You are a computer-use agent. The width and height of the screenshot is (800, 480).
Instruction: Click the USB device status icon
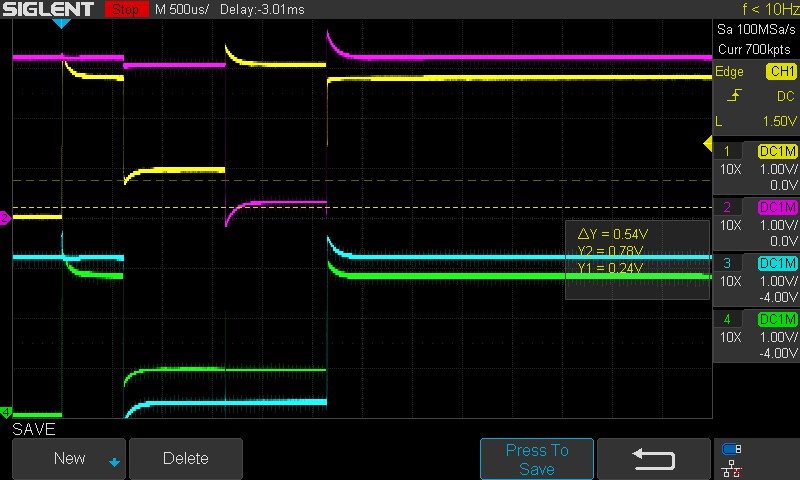[731, 449]
